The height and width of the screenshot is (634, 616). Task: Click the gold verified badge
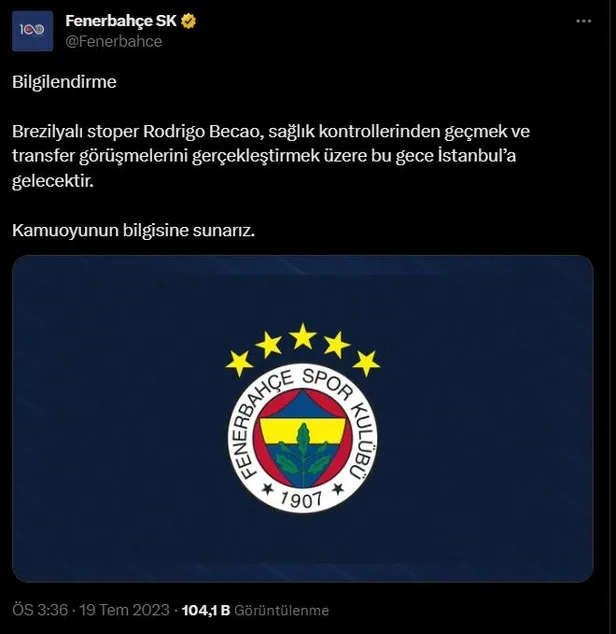point(188,21)
